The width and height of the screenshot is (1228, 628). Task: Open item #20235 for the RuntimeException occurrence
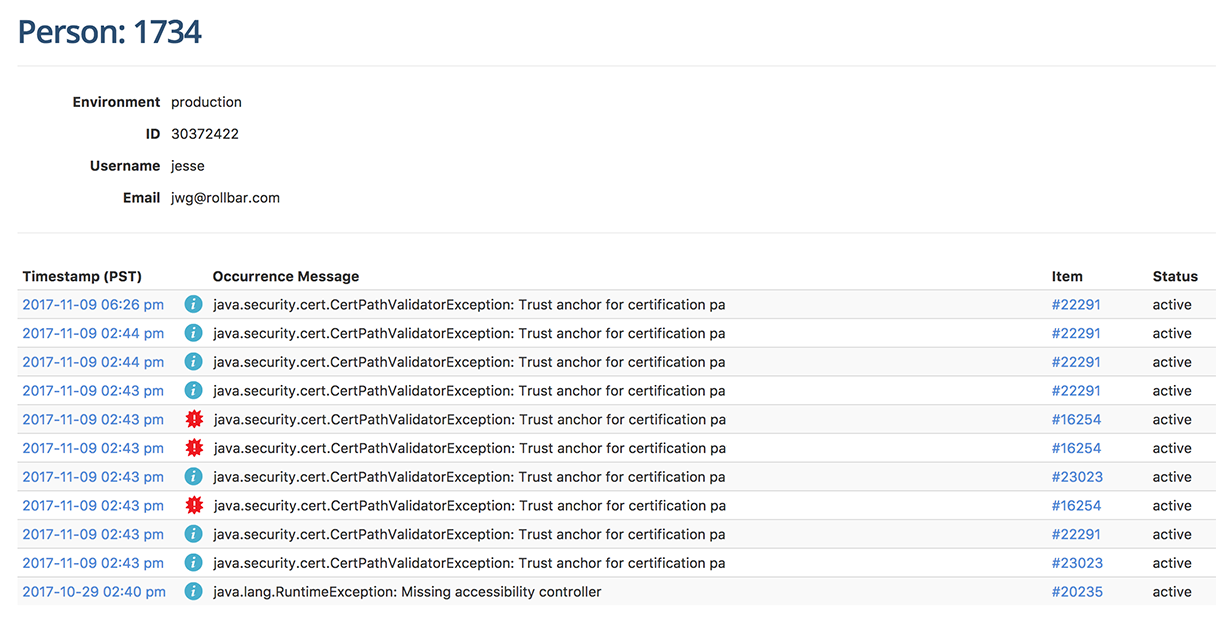[1077, 591]
